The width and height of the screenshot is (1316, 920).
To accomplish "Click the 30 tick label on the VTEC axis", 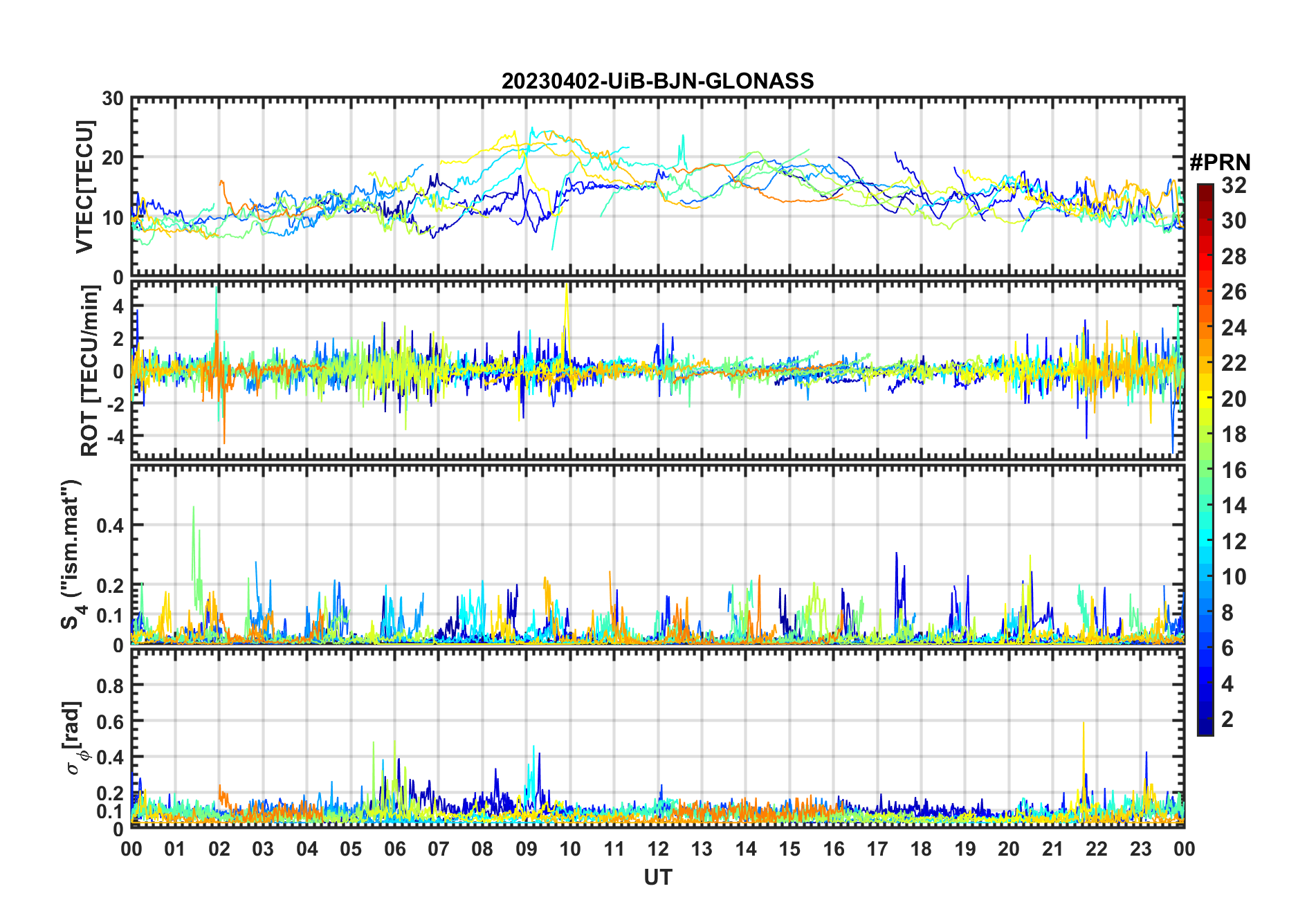I will pos(113,99).
